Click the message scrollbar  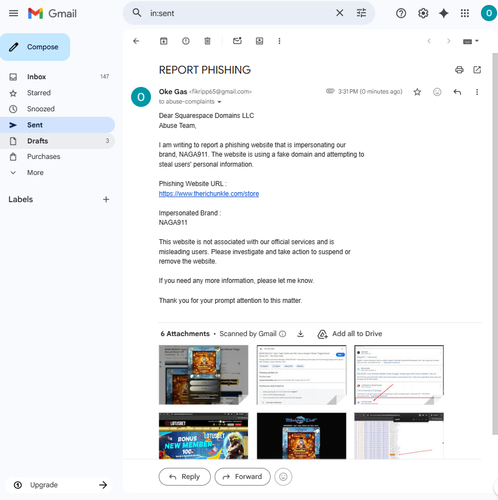[x=495, y=243]
